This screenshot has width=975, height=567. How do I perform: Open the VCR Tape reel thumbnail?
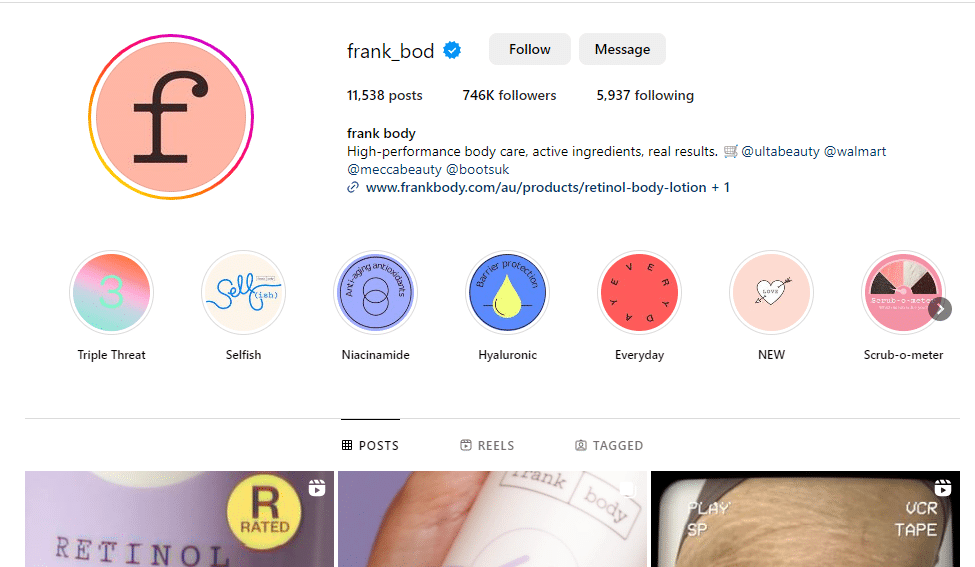[x=805, y=519]
